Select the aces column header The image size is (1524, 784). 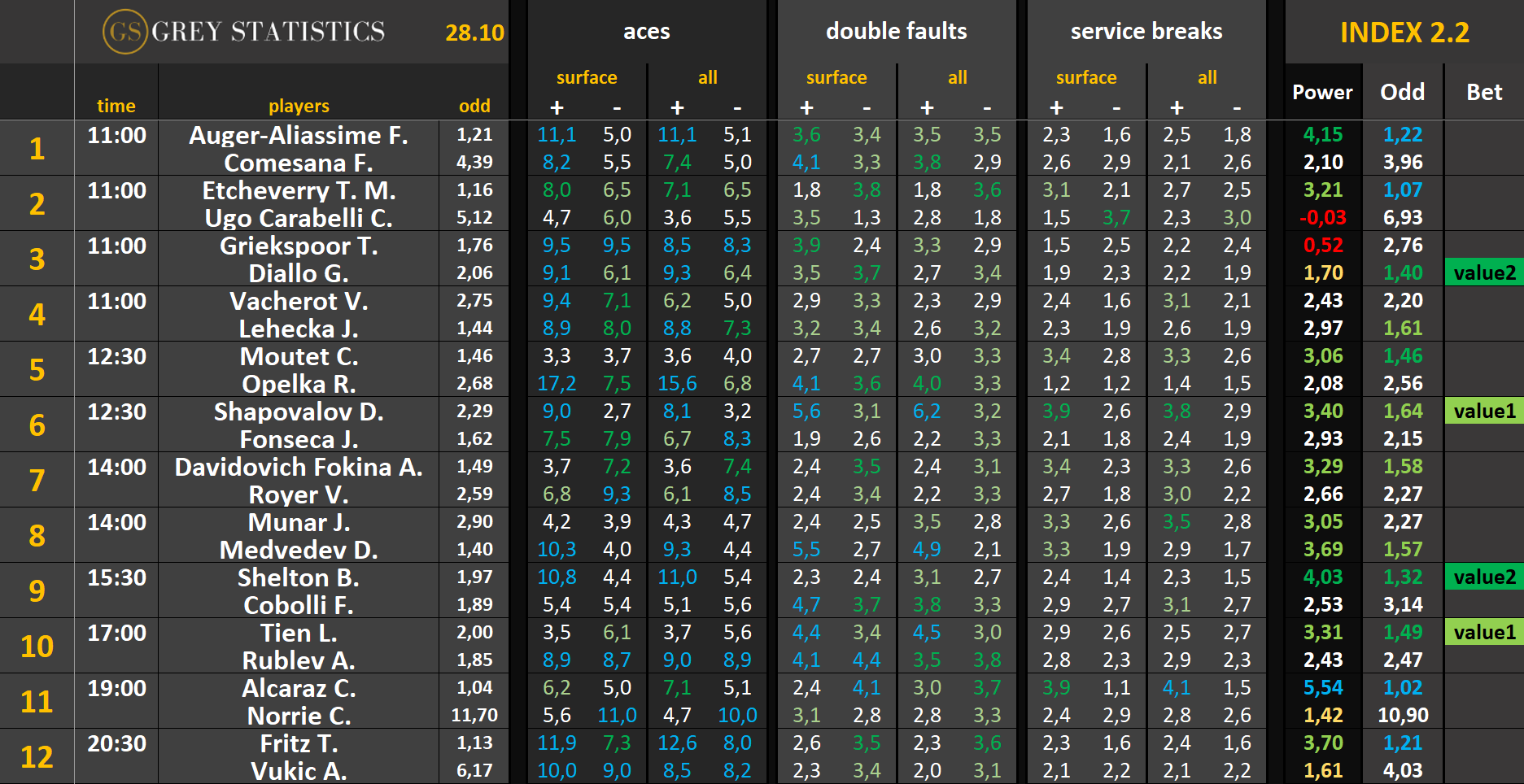[x=646, y=32]
